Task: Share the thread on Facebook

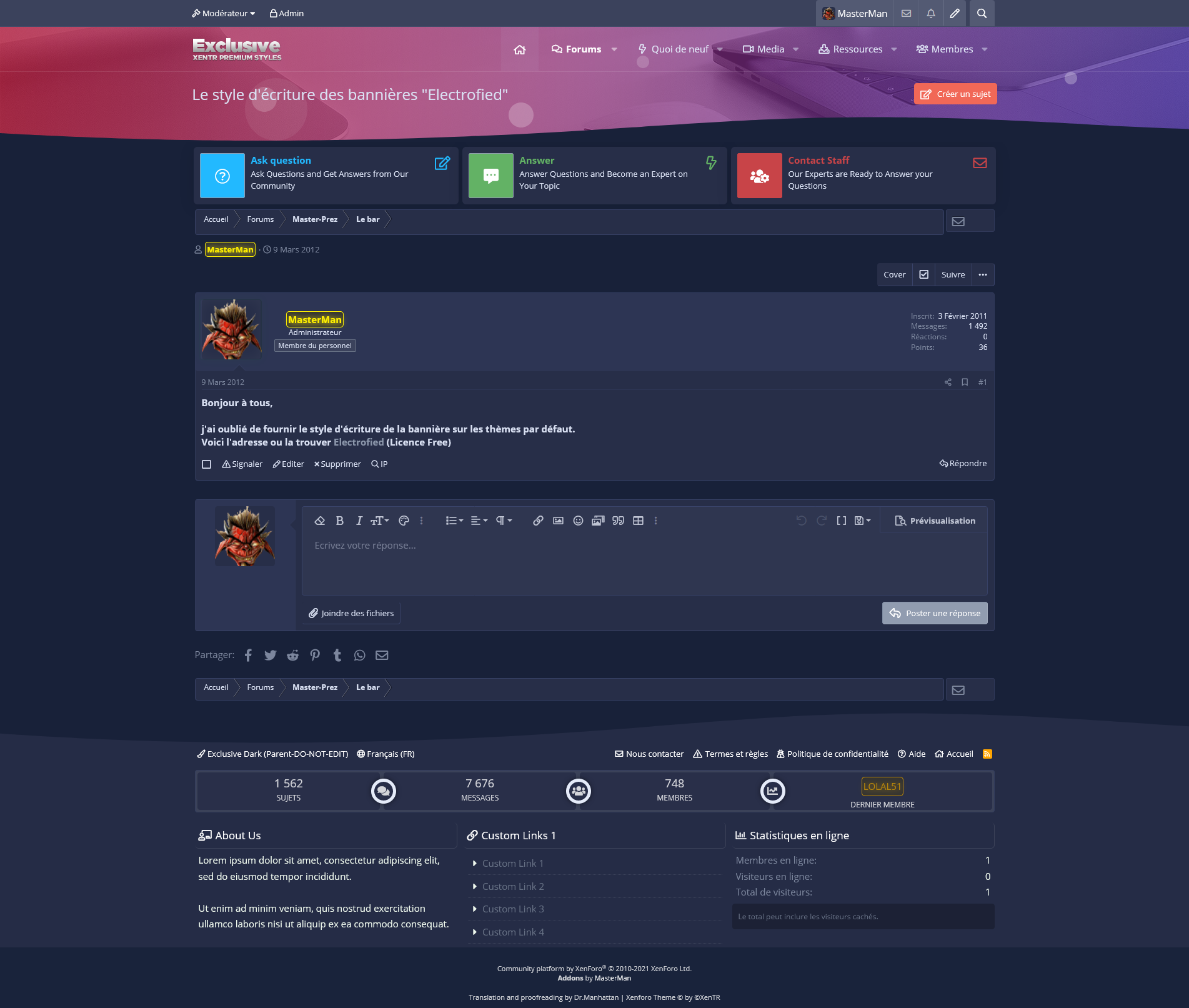Action: [248, 655]
